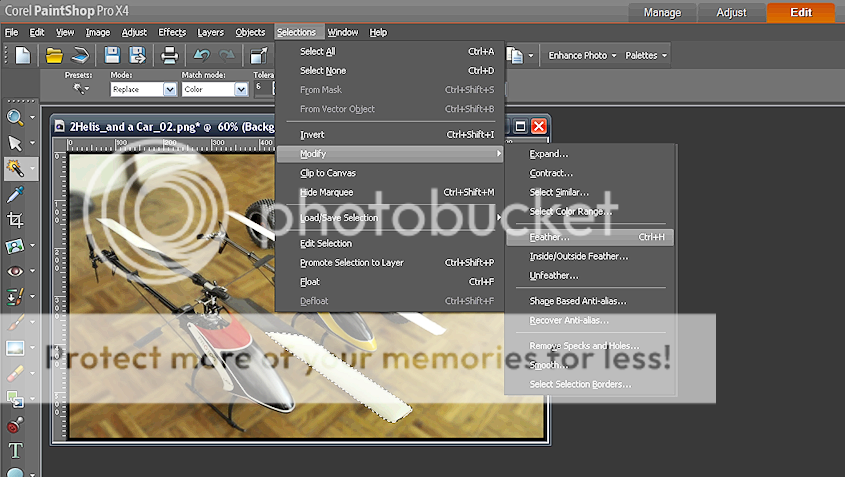The image size is (845, 477).
Task: Select the Dropper tool in toolbar
Action: [x=15, y=193]
